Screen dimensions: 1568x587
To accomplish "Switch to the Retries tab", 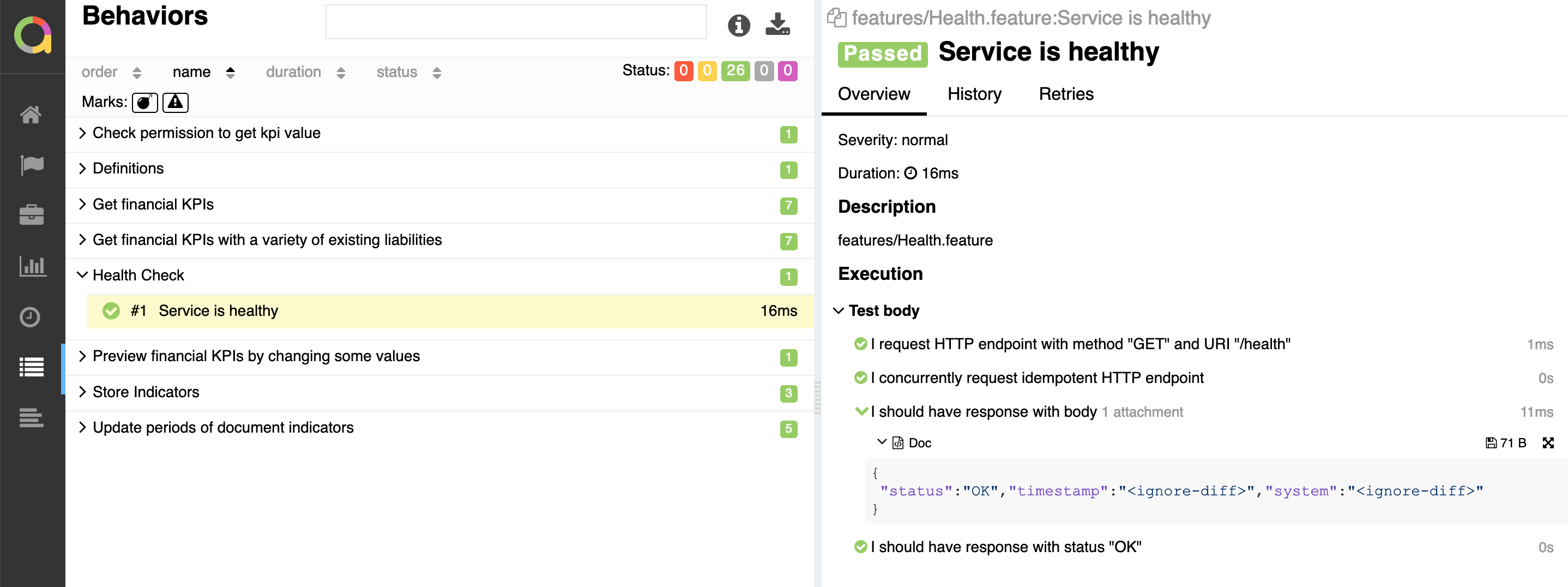I will 1066,94.
